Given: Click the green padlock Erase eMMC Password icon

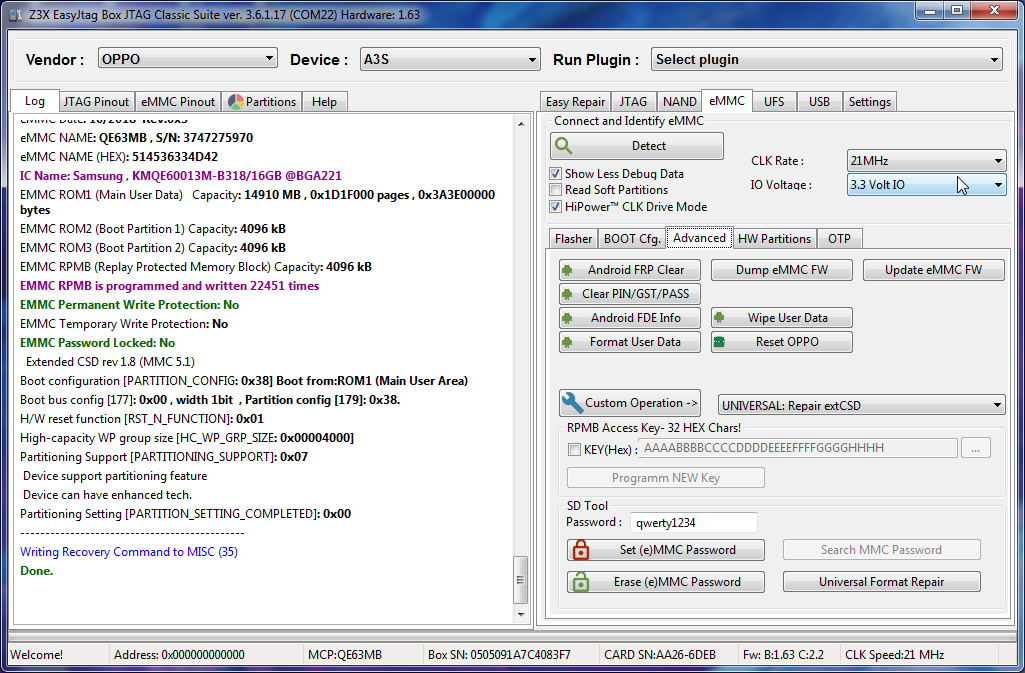Looking at the screenshot, I should click(580, 582).
